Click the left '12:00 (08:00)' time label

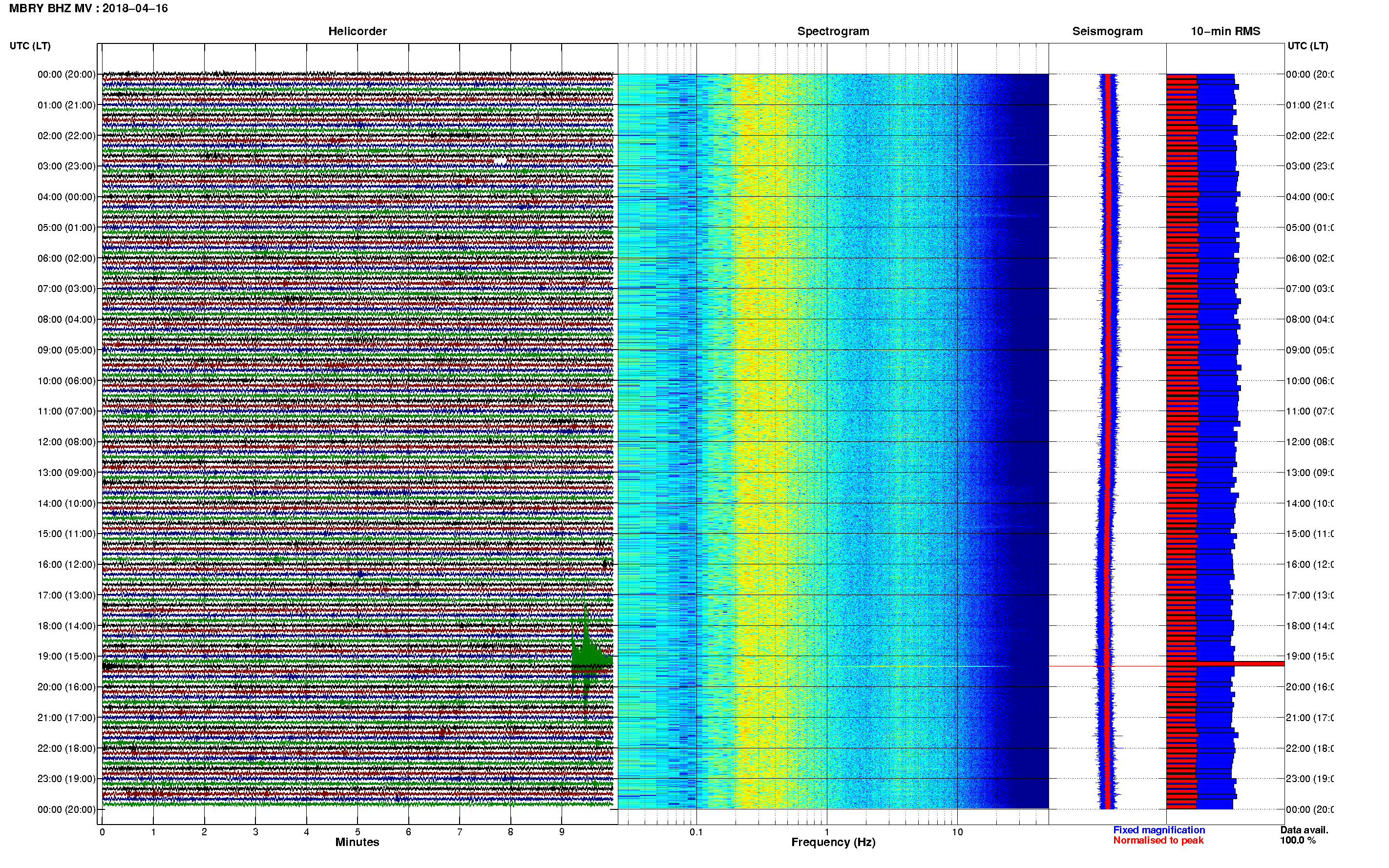coord(66,441)
